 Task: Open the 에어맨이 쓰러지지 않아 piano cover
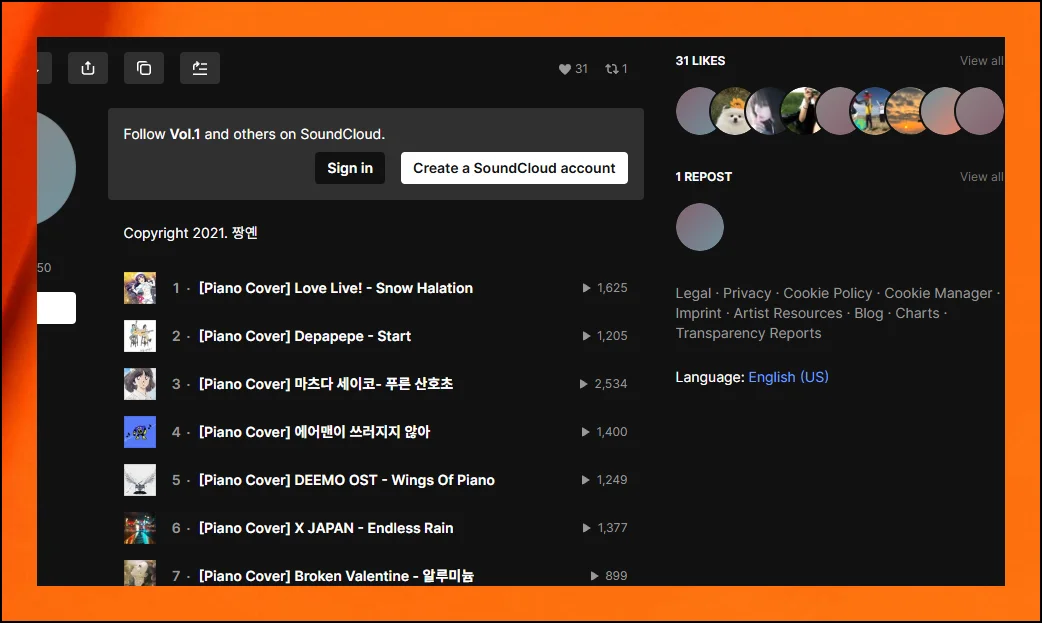(x=314, y=432)
